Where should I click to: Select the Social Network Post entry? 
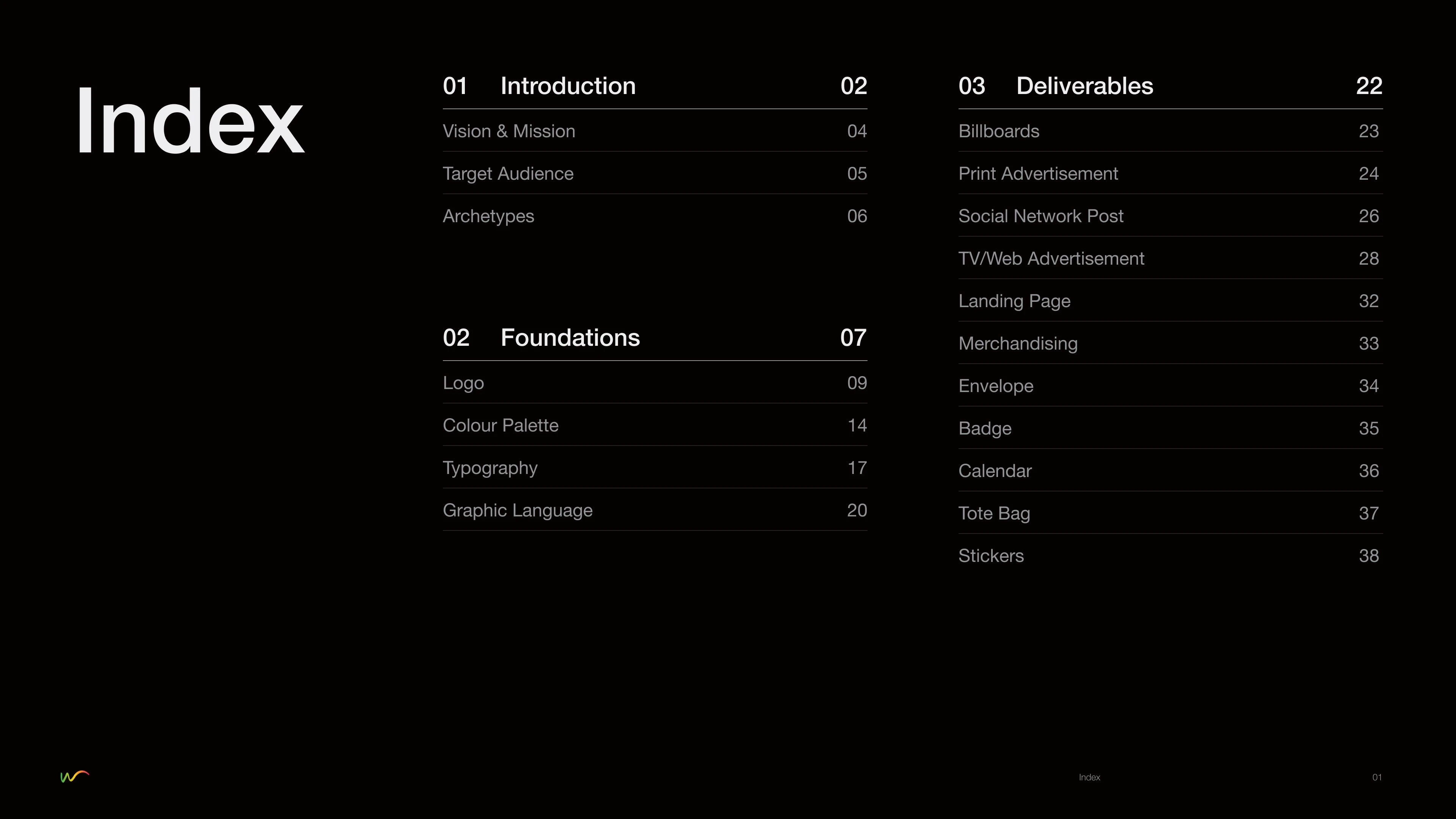(x=1040, y=216)
